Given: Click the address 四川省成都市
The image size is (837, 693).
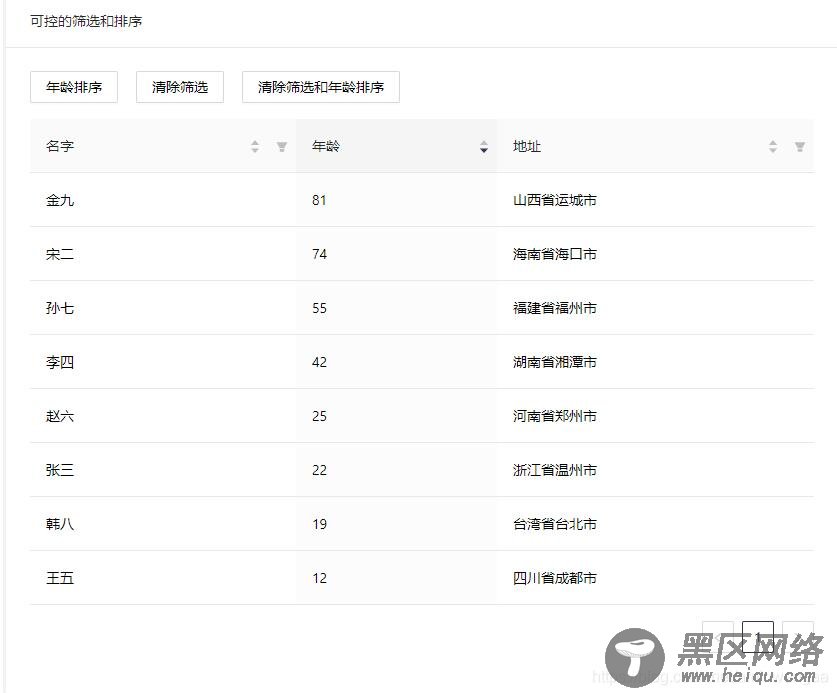Looking at the screenshot, I should point(555,578).
